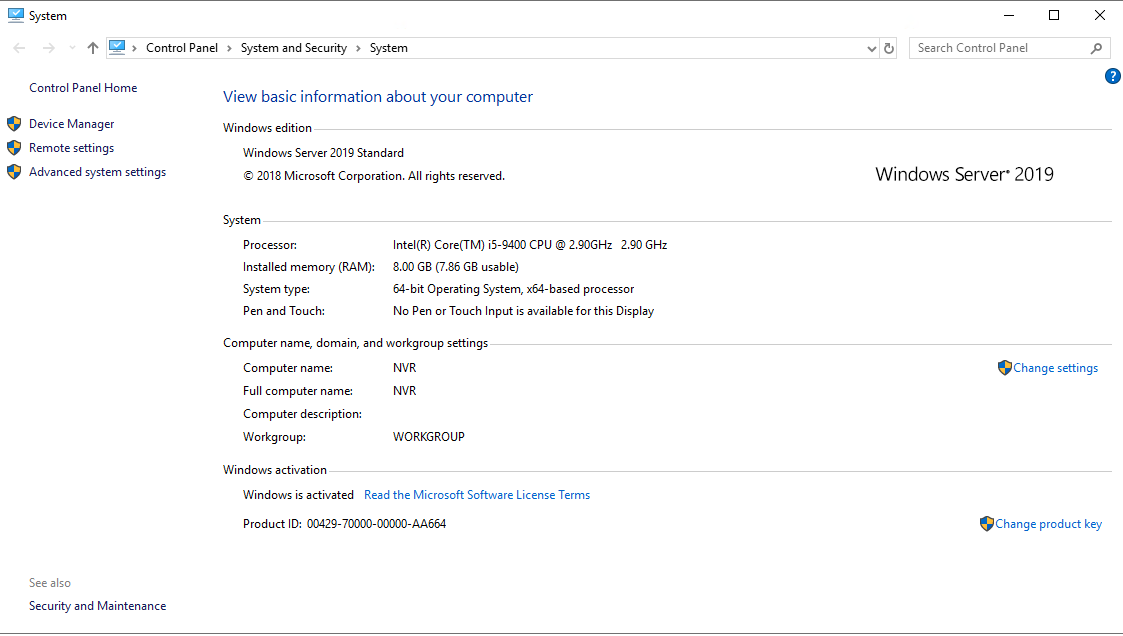The height and width of the screenshot is (636, 1123).
Task: Open Control Panel Home
Action: pos(83,88)
